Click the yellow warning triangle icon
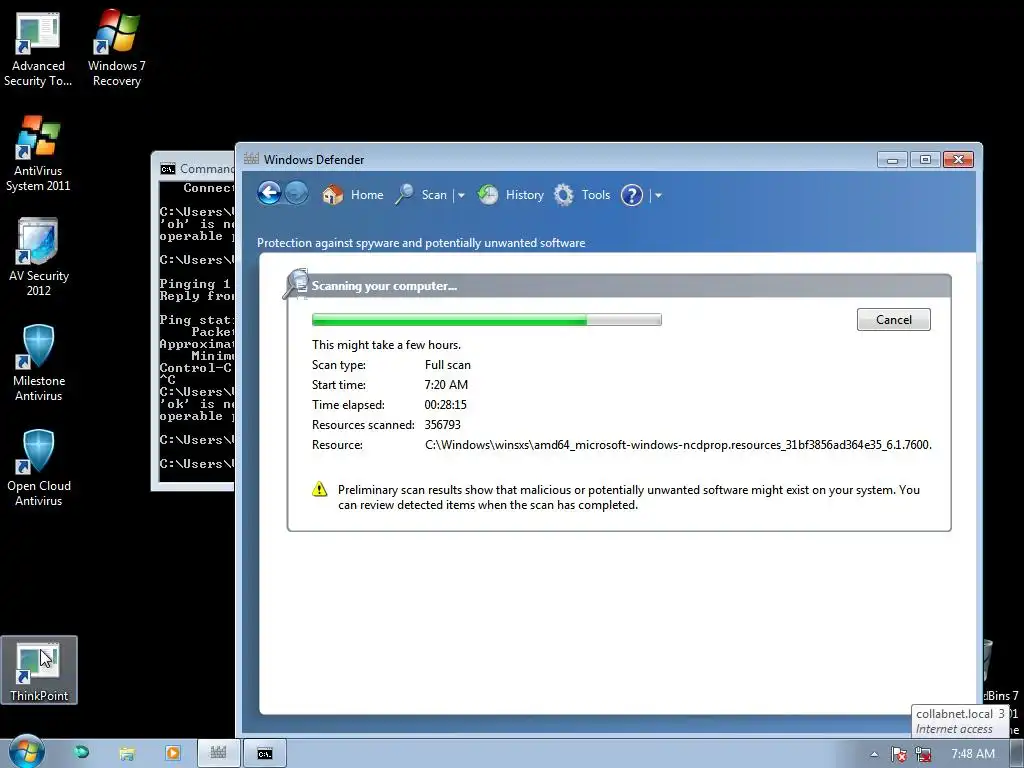 click(319, 489)
